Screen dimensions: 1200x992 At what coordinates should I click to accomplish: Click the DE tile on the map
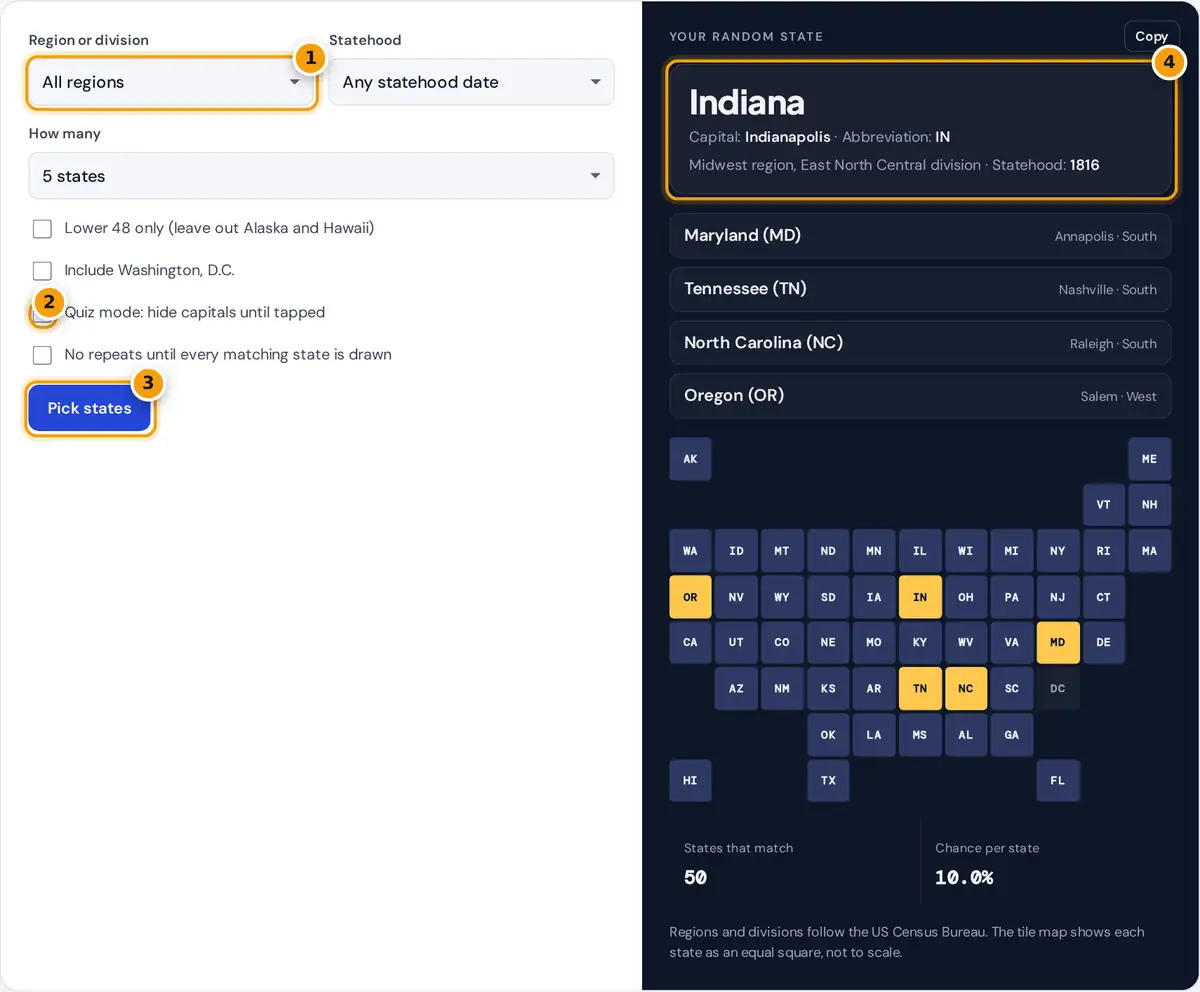click(1103, 642)
